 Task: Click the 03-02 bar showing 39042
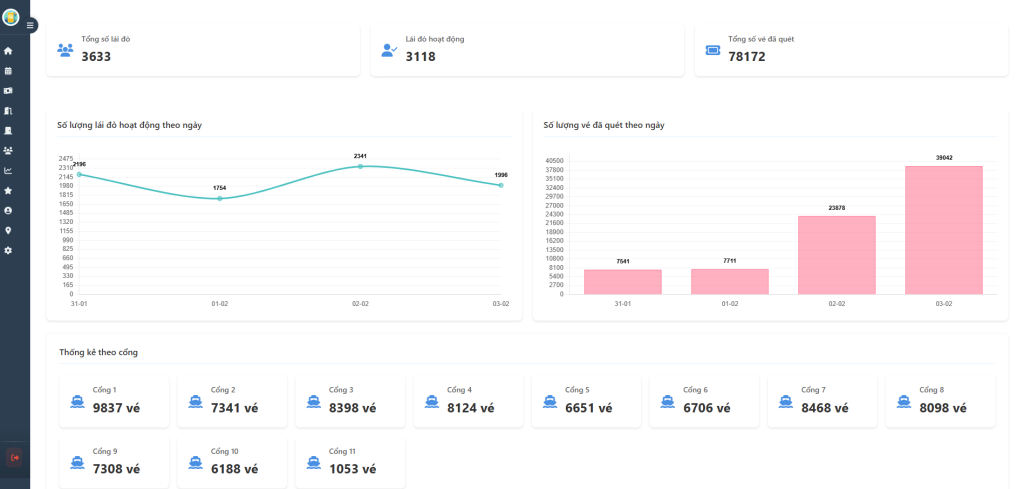click(944, 230)
